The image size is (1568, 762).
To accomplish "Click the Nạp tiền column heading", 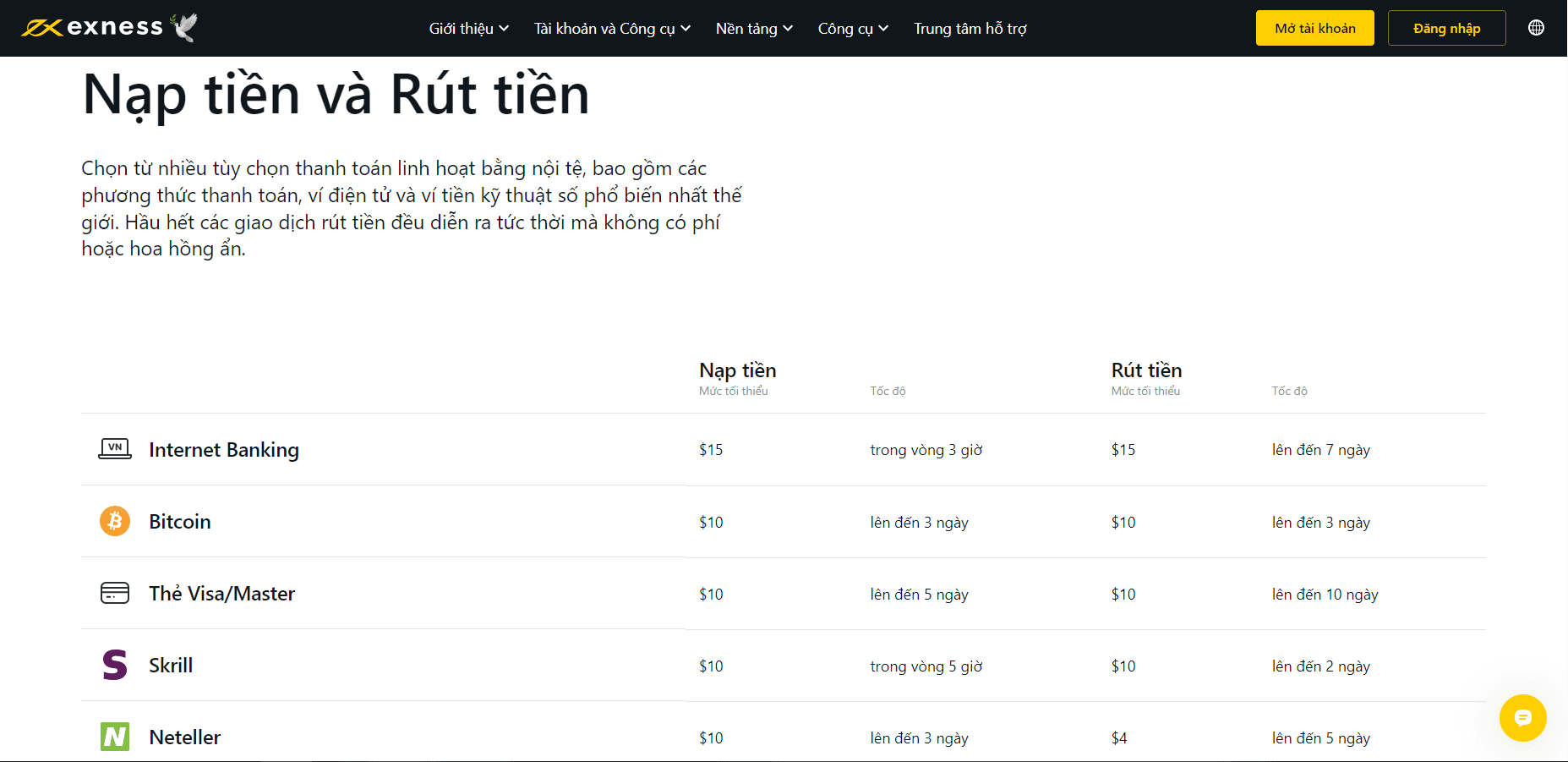I will (x=737, y=370).
